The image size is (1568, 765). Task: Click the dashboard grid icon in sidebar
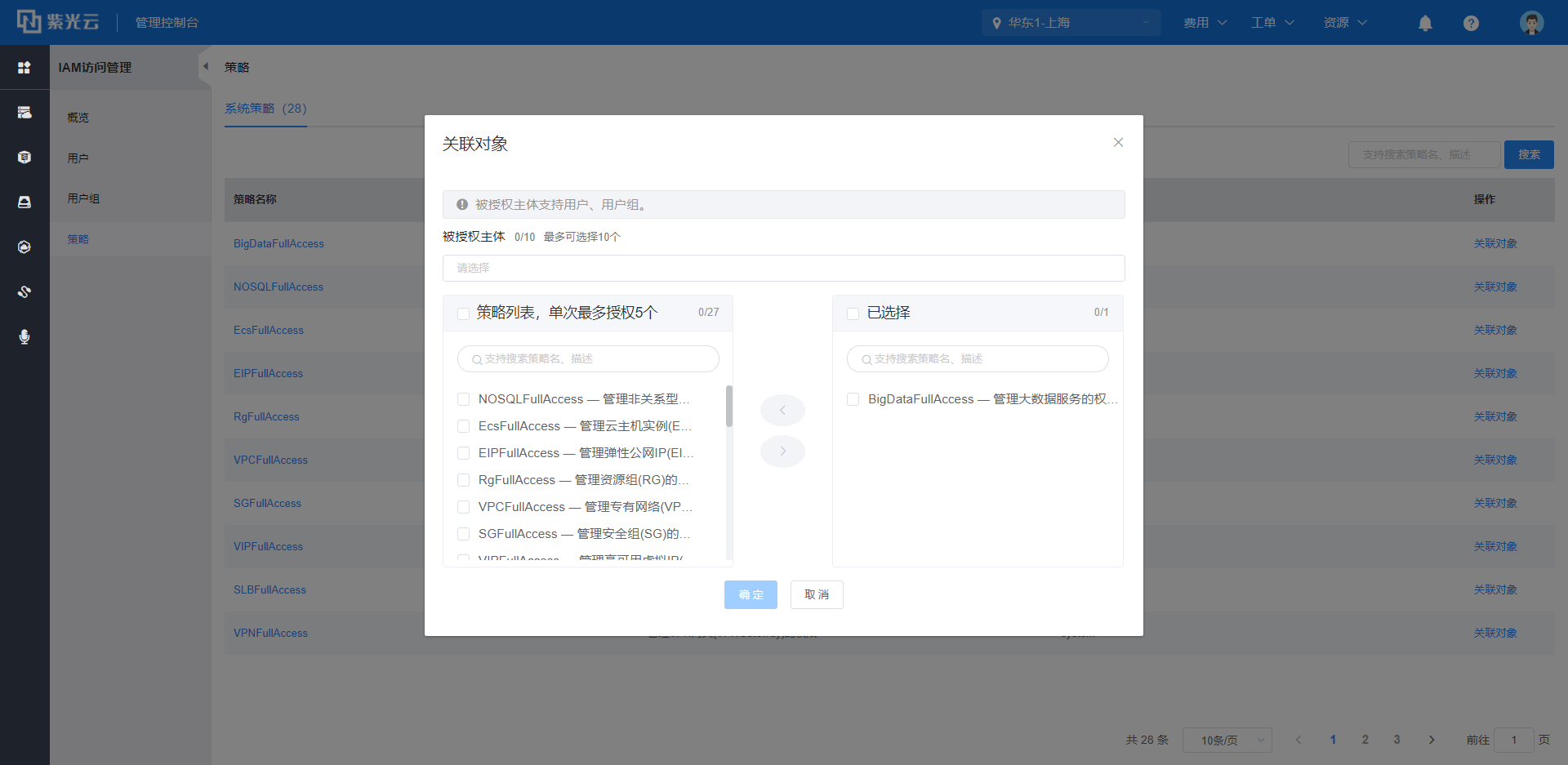pos(24,68)
